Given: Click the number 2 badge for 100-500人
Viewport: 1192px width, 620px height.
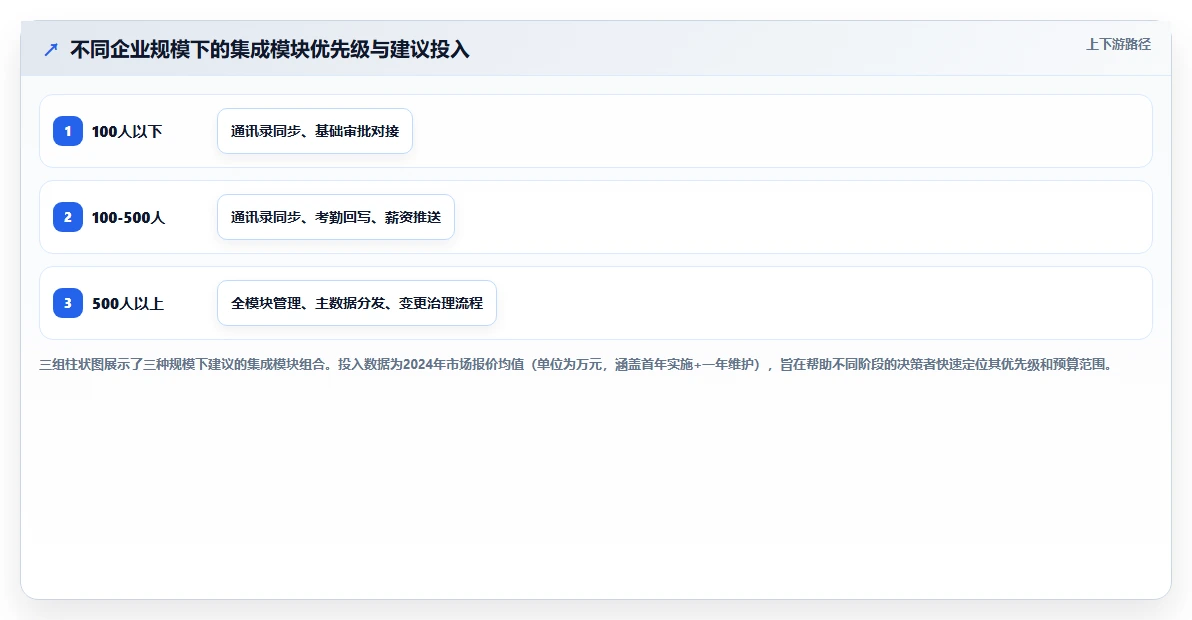Looking at the screenshot, I should [x=68, y=217].
